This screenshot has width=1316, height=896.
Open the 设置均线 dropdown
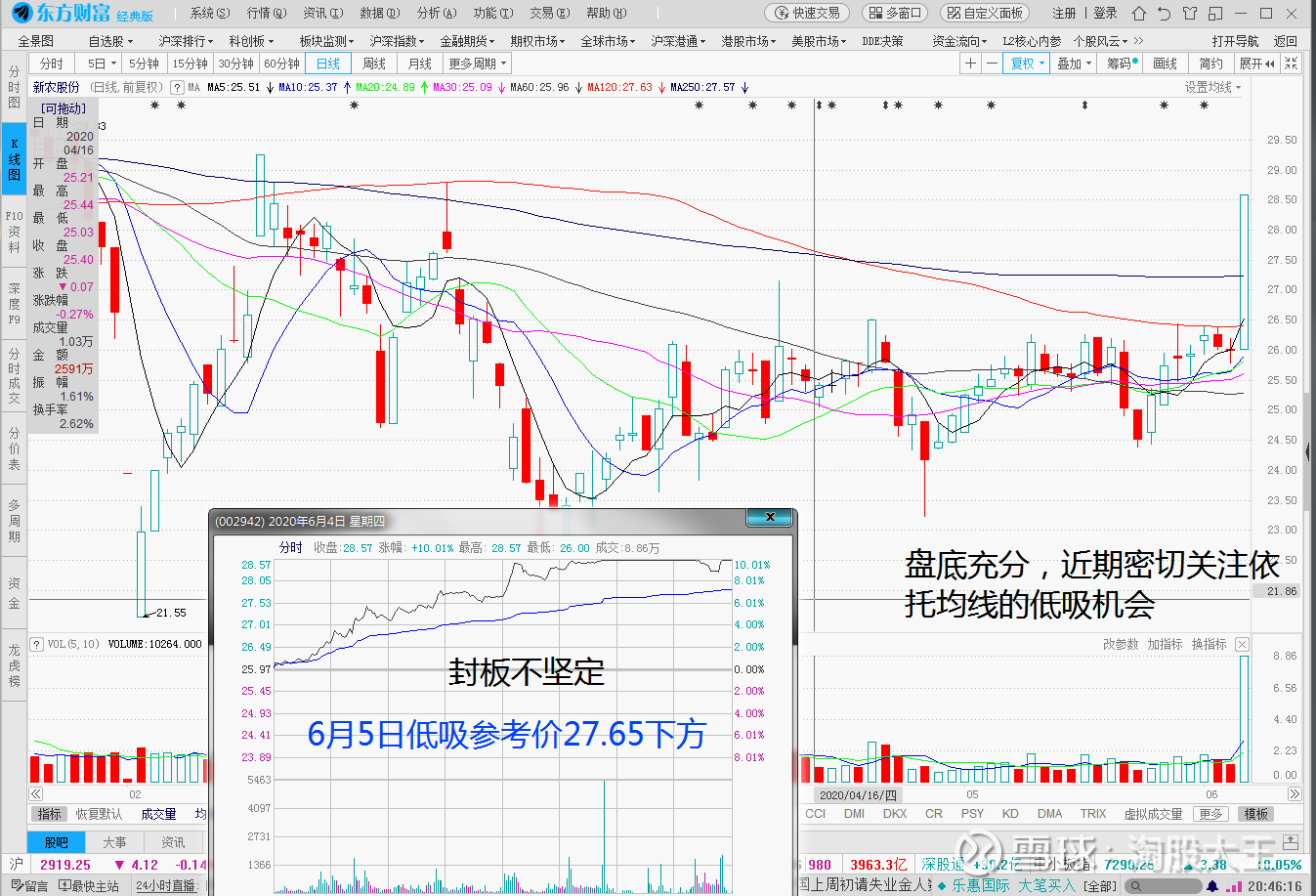pyautogui.click(x=1212, y=87)
